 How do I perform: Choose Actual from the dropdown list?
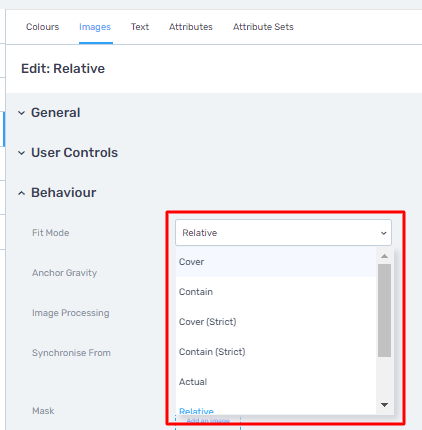click(276, 382)
